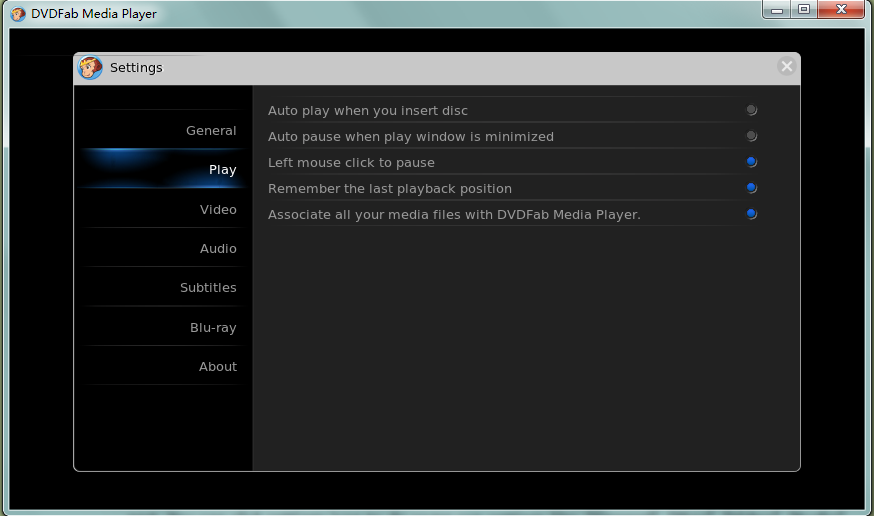
Task: Click the Settings dialog title text
Action: point(136,68)
